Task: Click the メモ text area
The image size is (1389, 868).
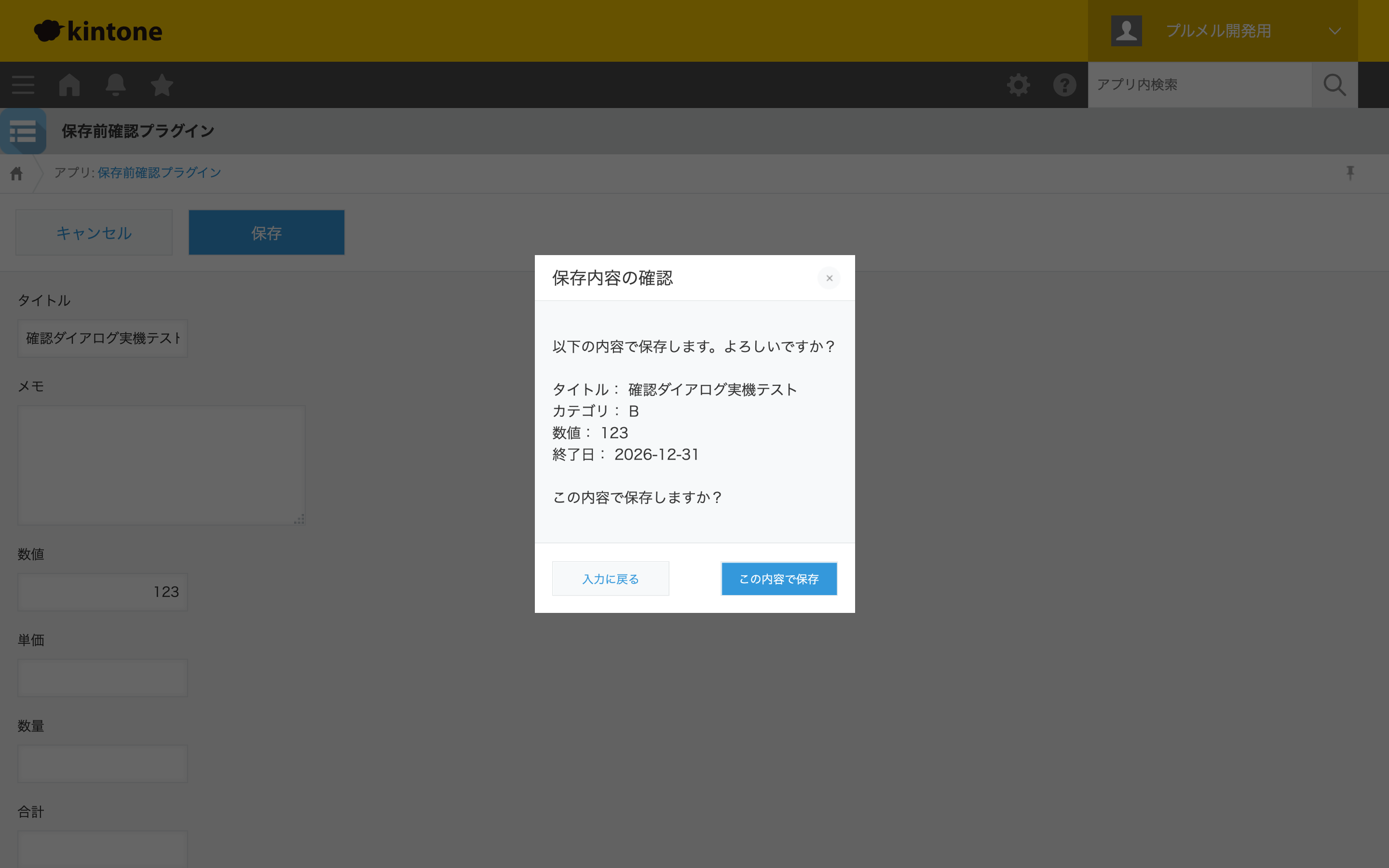Action: (x=161, y=465)
